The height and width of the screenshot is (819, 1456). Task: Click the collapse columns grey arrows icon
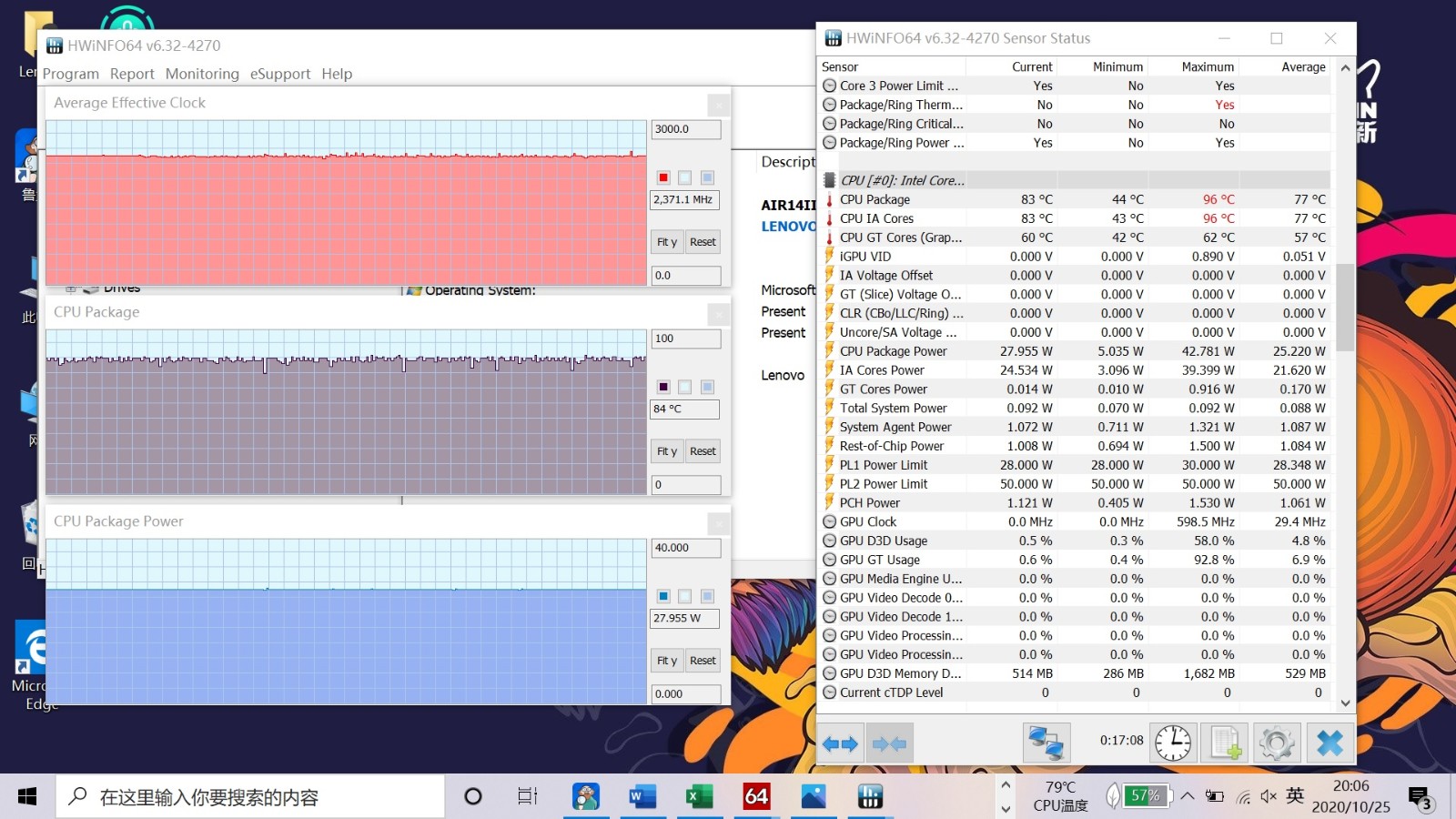click(889, 743)
